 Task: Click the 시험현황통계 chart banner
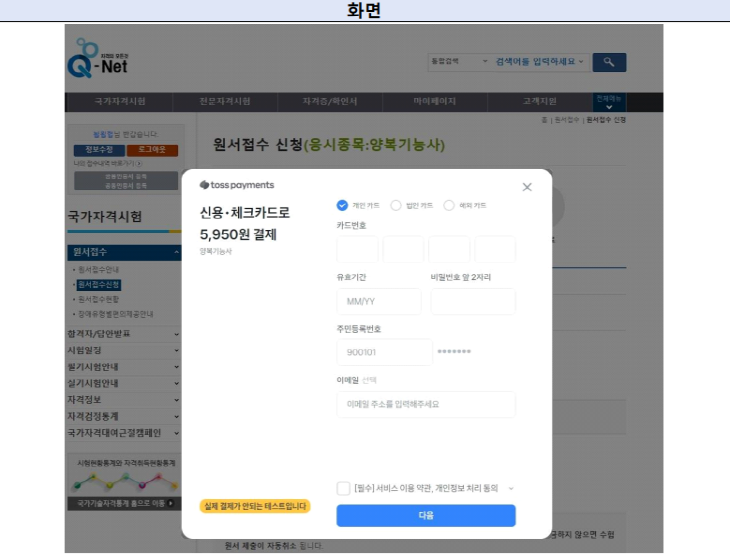tap(124, 476)
